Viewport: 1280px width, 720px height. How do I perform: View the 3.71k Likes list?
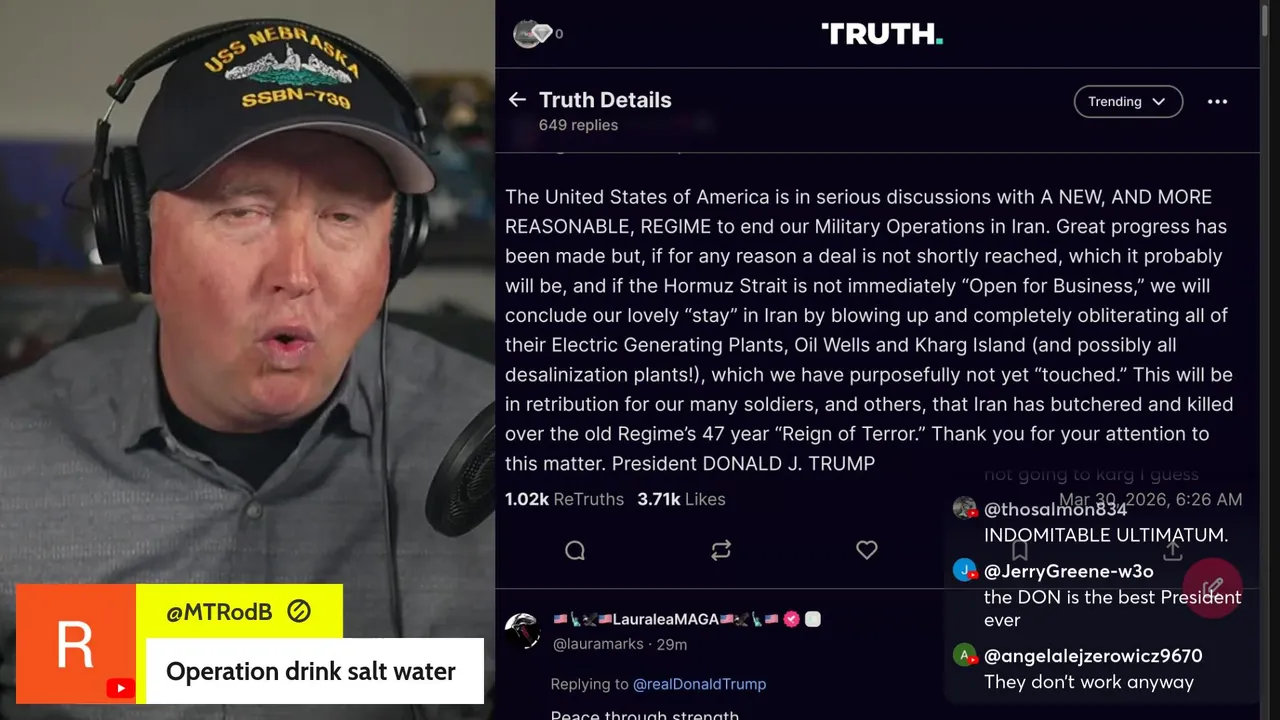pyautogui.click(x=681, y=499)
